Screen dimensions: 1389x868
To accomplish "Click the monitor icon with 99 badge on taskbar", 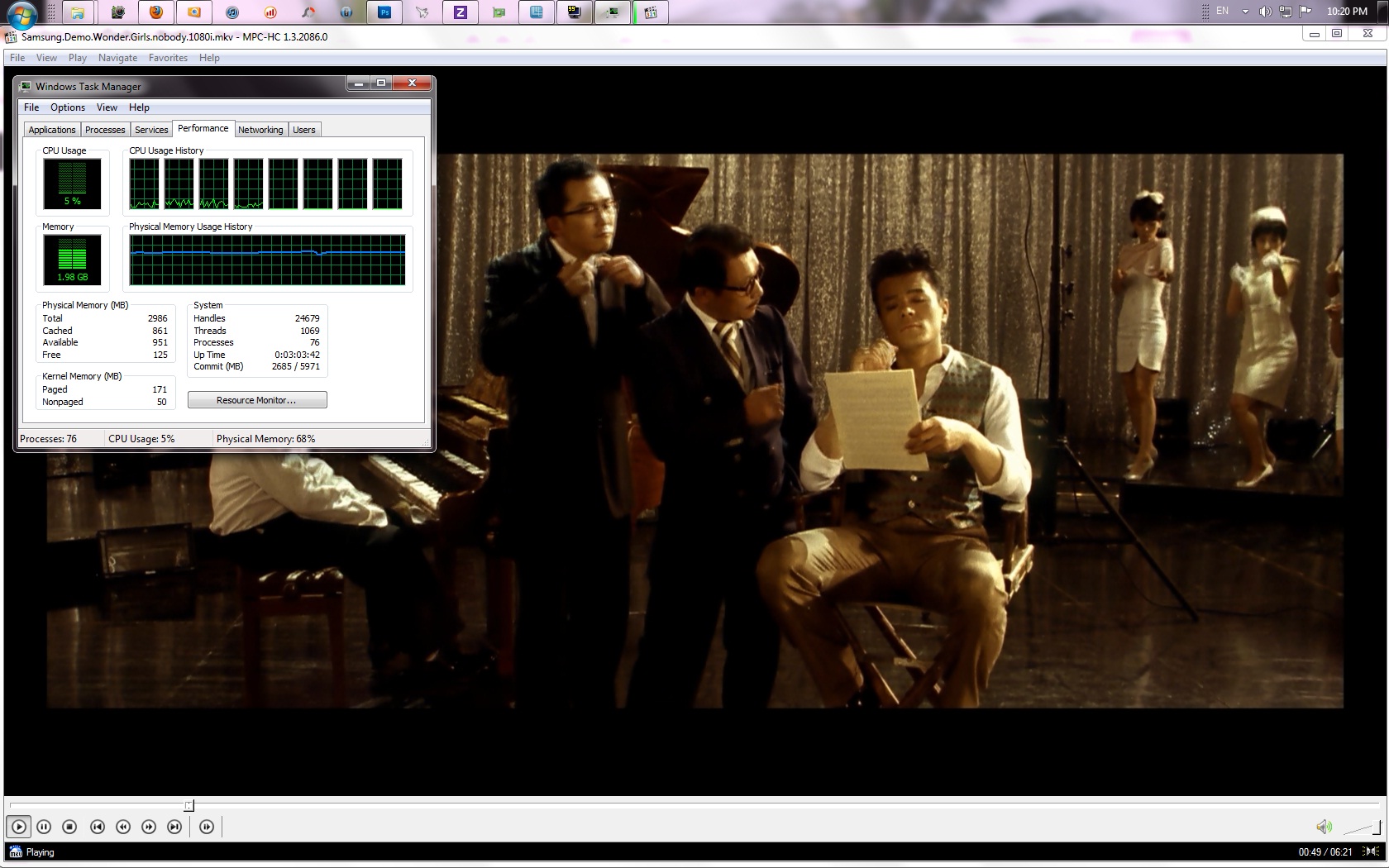I will [575, 12].
